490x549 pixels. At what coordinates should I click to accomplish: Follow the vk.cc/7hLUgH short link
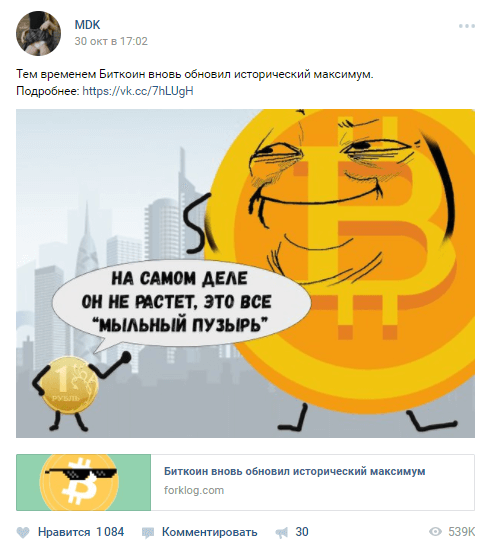(x=138, y=91)
